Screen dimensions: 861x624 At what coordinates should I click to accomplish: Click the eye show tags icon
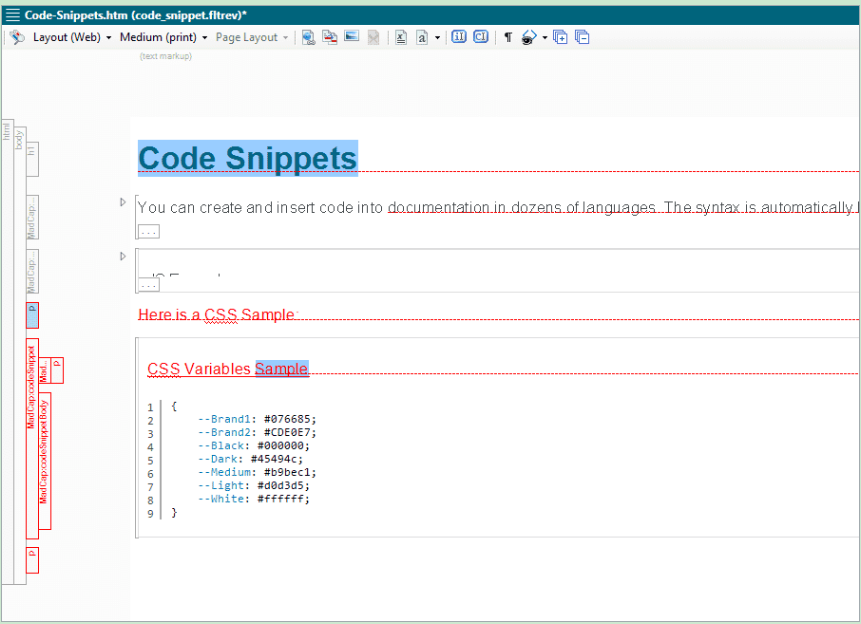(x=528, y=37)
